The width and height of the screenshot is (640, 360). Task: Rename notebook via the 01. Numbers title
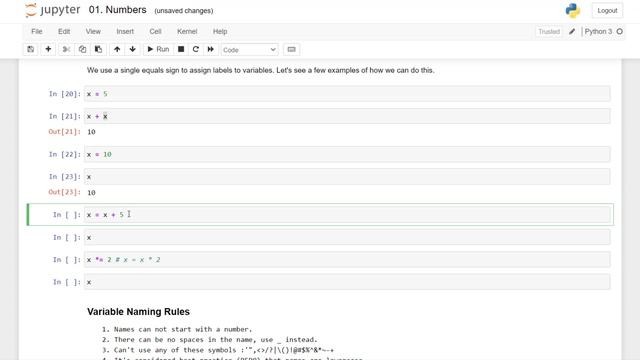click(x=118, y=10)
